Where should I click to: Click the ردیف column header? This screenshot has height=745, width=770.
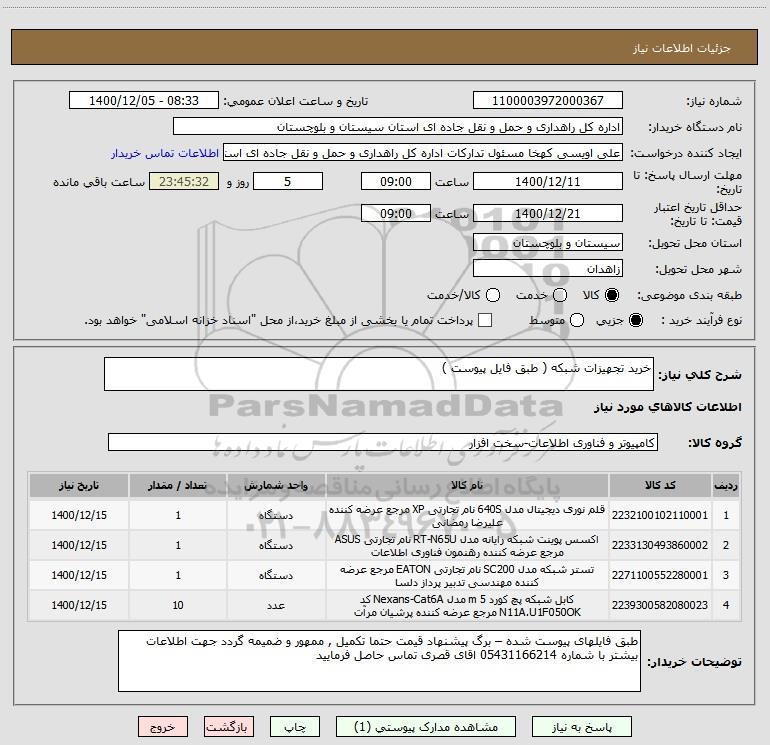pos(726,485)
